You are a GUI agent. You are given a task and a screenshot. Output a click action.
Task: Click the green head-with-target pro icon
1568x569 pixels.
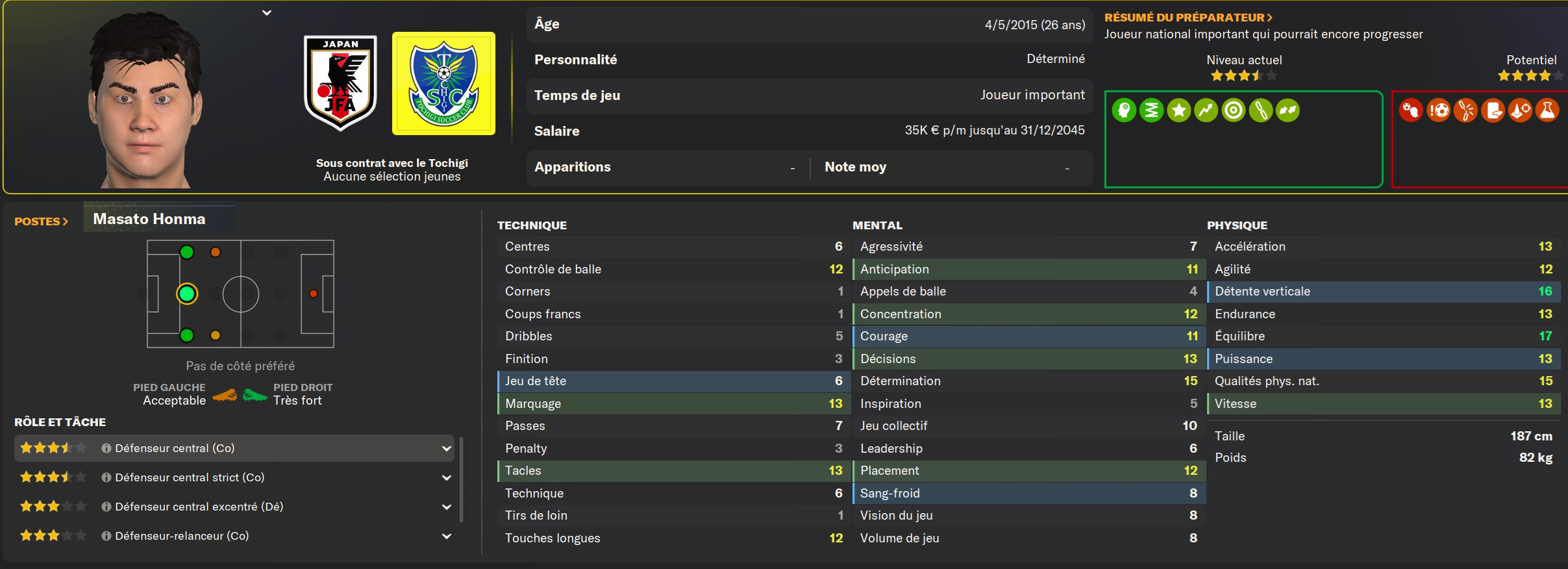tap(1124, 110)
